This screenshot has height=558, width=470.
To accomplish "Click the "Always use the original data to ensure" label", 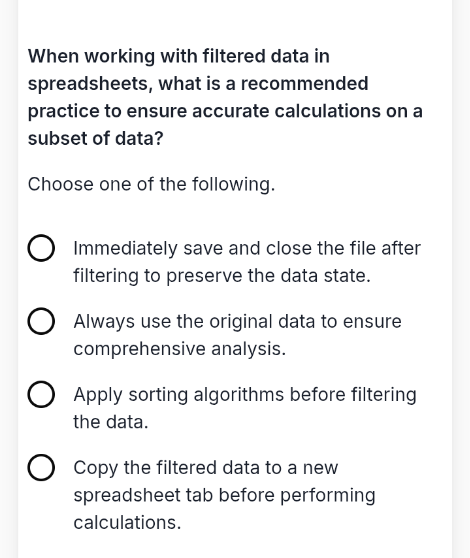I will coord(237,321).
